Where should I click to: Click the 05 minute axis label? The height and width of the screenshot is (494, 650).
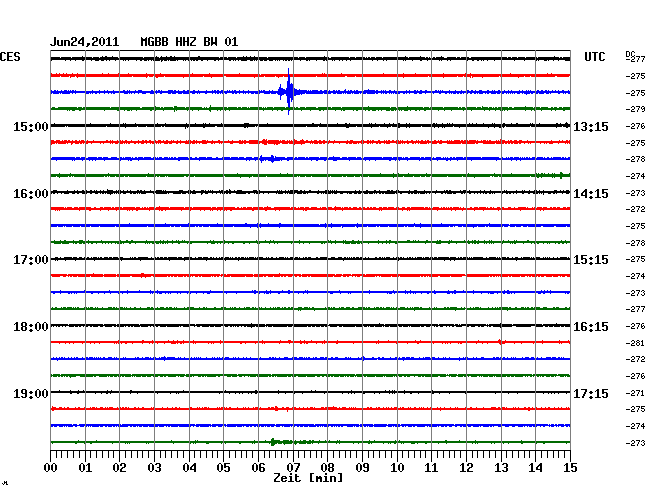tap(223, 467)
